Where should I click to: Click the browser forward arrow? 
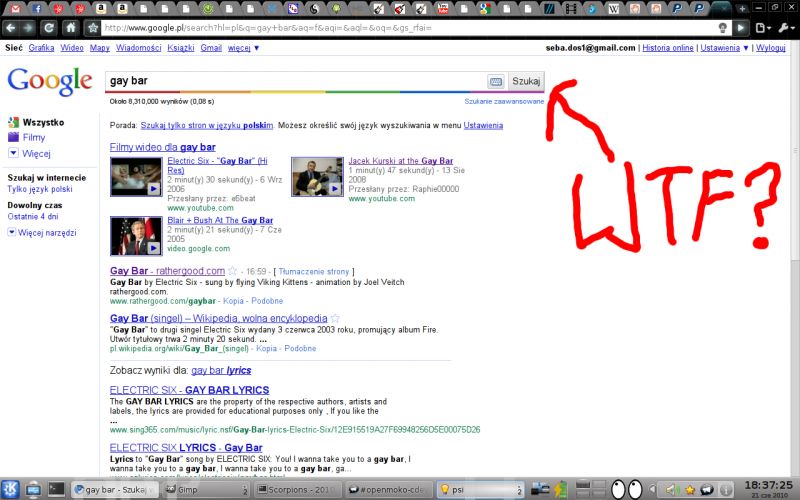coord(28,28)
